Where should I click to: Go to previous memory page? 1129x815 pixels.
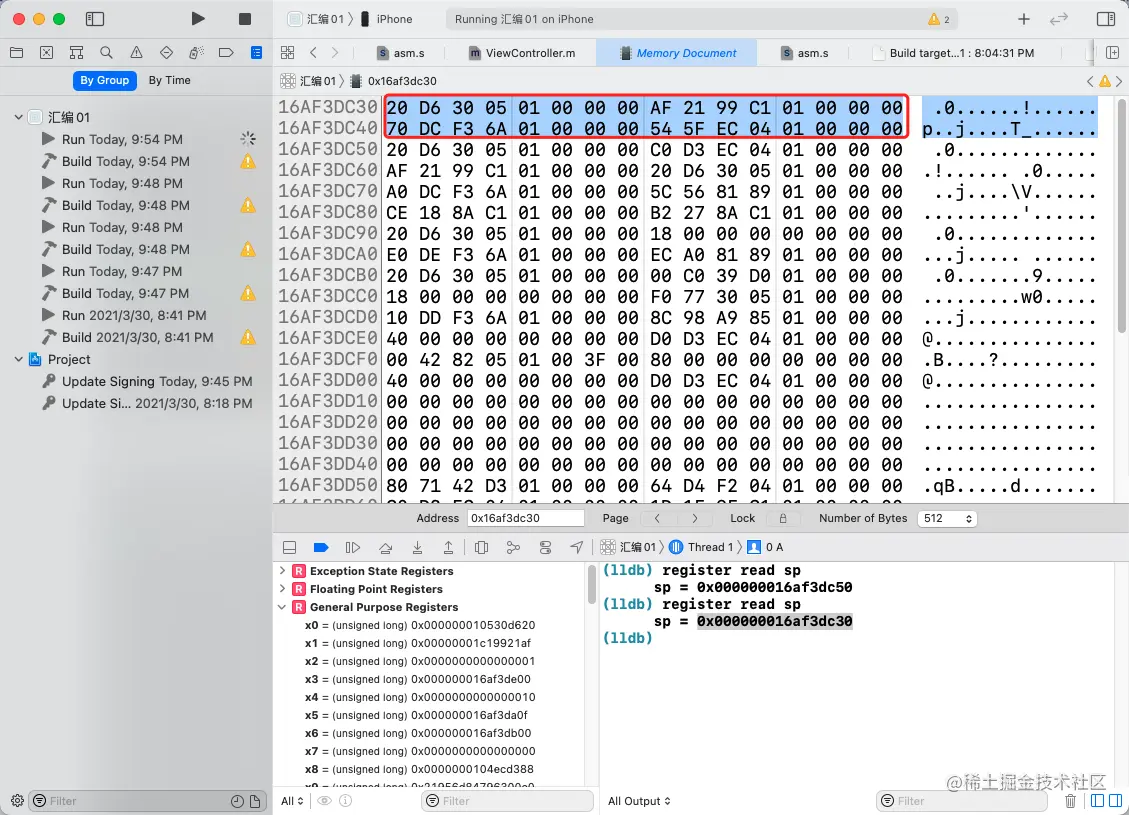(657, 518)
